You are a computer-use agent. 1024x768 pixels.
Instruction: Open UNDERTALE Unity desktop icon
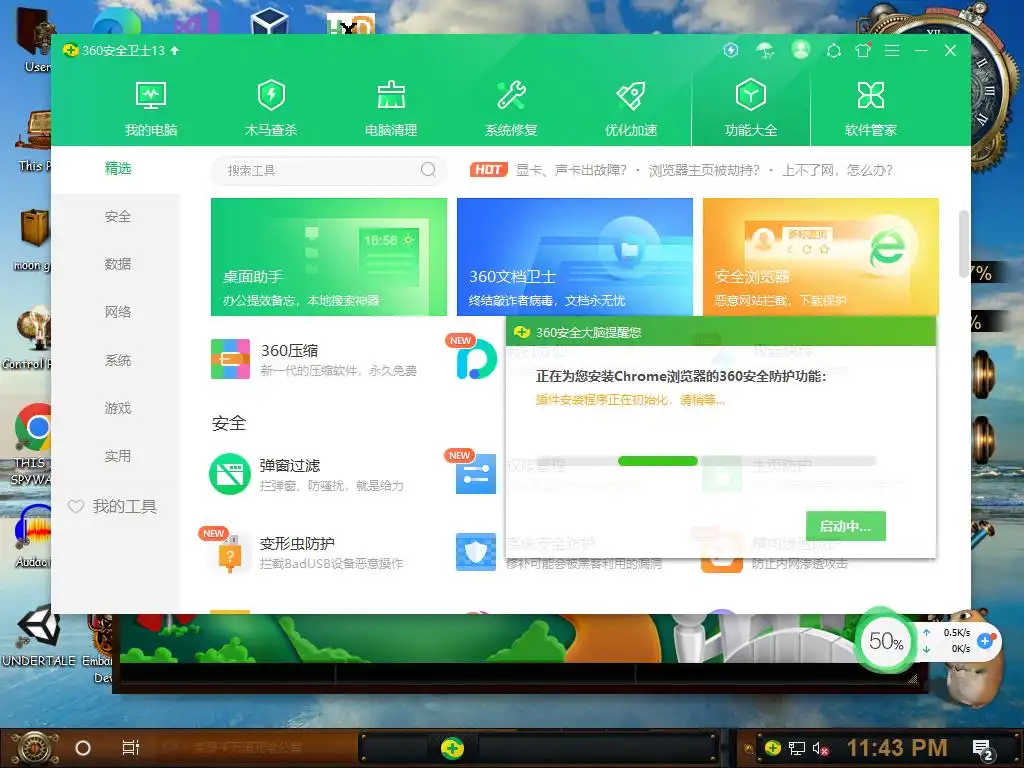tap(39, 626)
